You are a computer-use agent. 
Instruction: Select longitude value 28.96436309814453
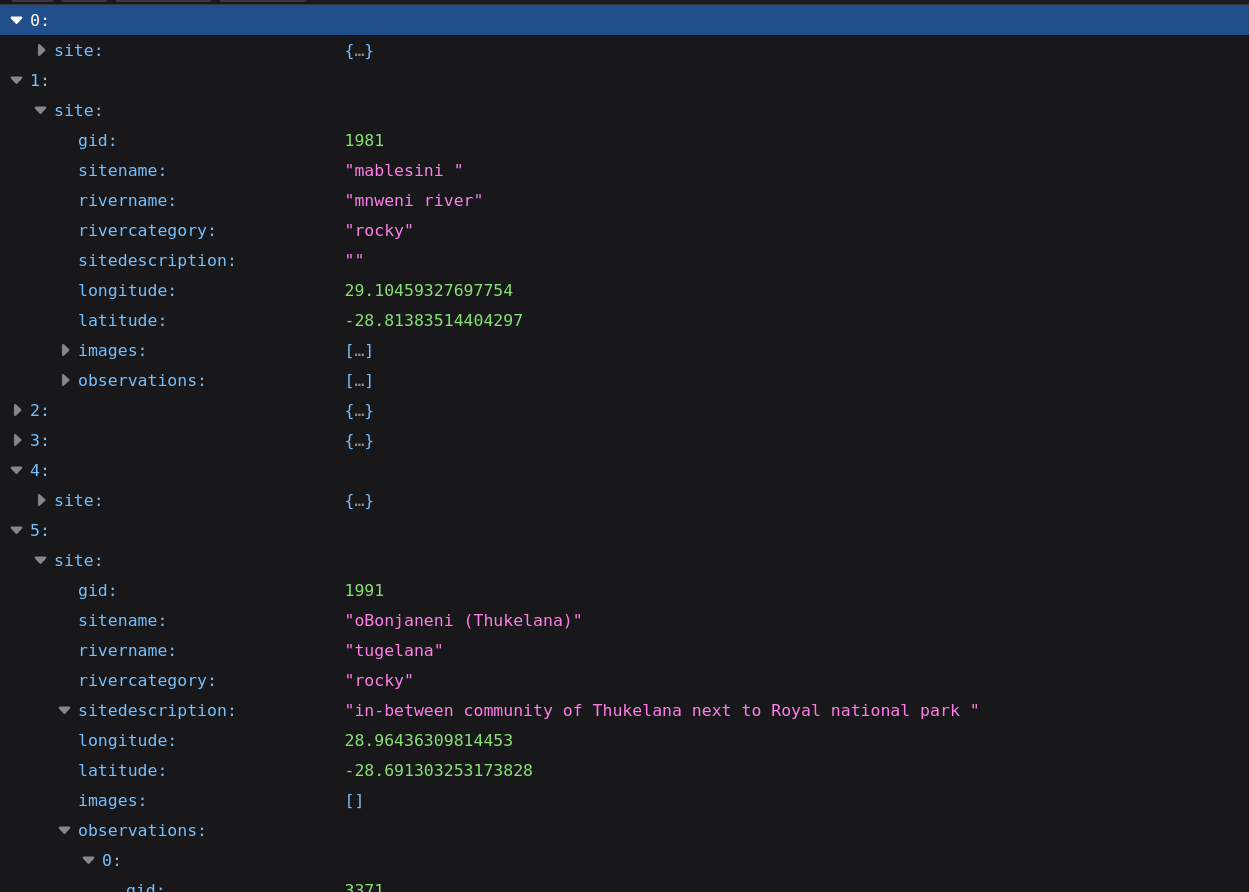429,741
